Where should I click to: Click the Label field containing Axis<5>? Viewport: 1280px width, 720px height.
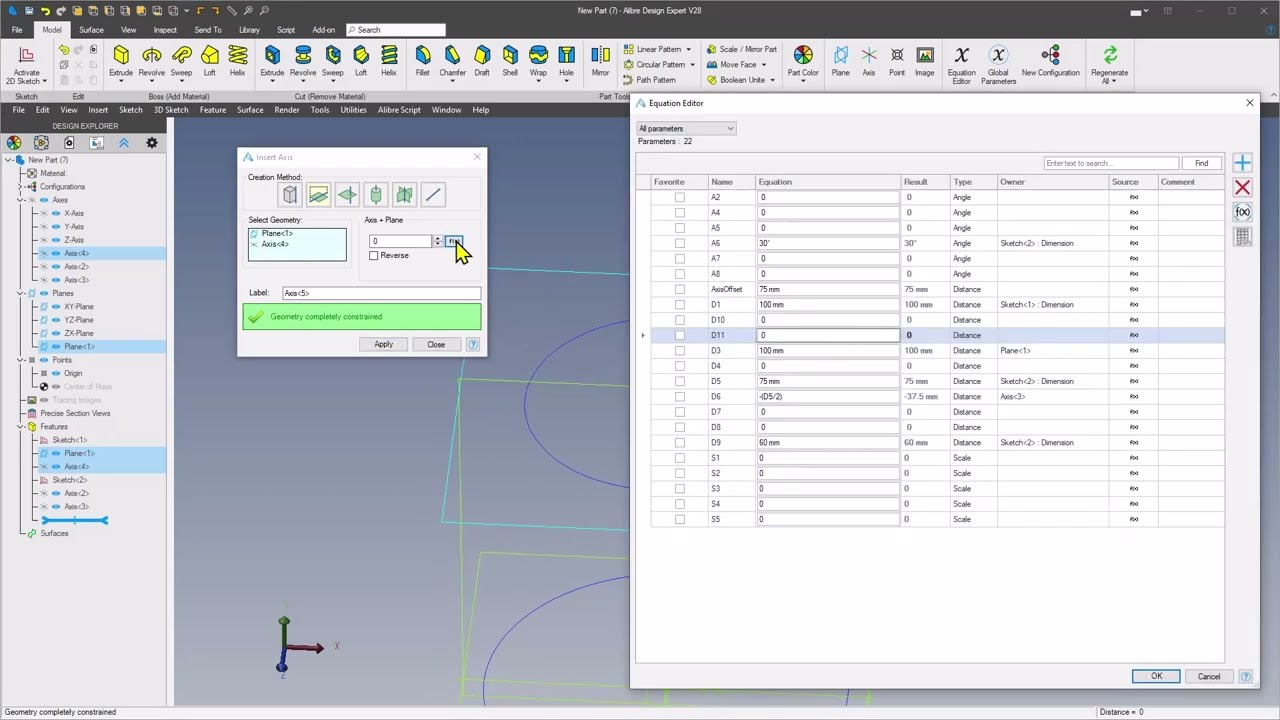click(x=381, y=293)
